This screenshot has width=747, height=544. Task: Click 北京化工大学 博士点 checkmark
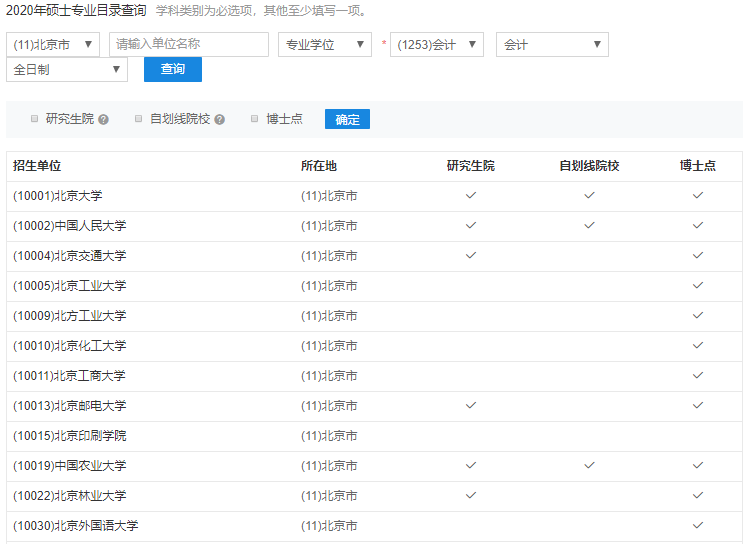coord(698,345)
